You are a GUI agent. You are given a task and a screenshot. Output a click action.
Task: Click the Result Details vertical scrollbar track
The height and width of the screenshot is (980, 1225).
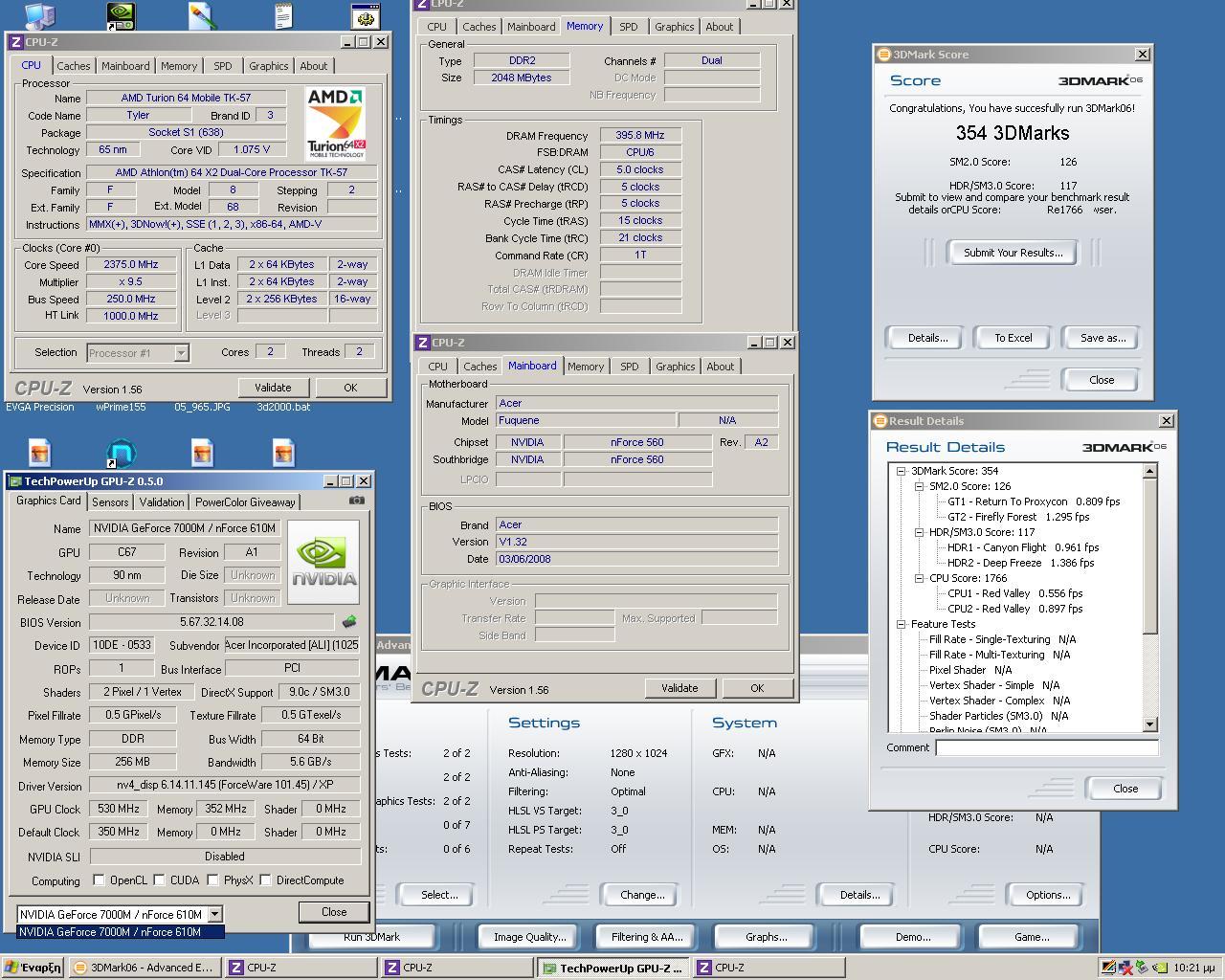click(1150, 675)
